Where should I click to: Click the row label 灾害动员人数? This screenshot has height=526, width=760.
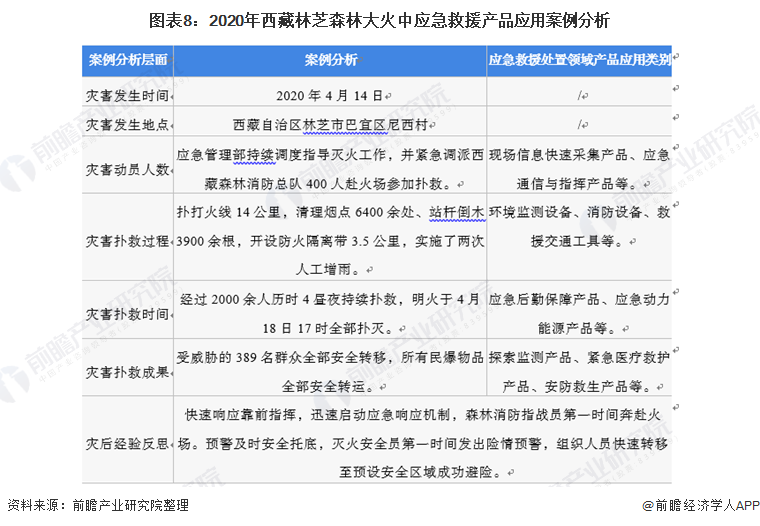click(x=127, y=169)
